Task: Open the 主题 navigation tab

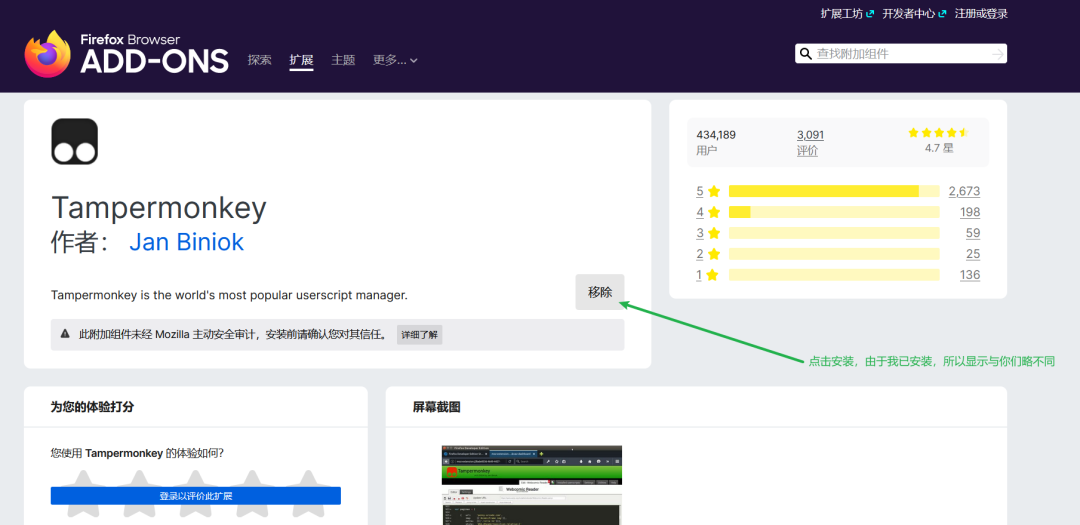Action: 343,60
